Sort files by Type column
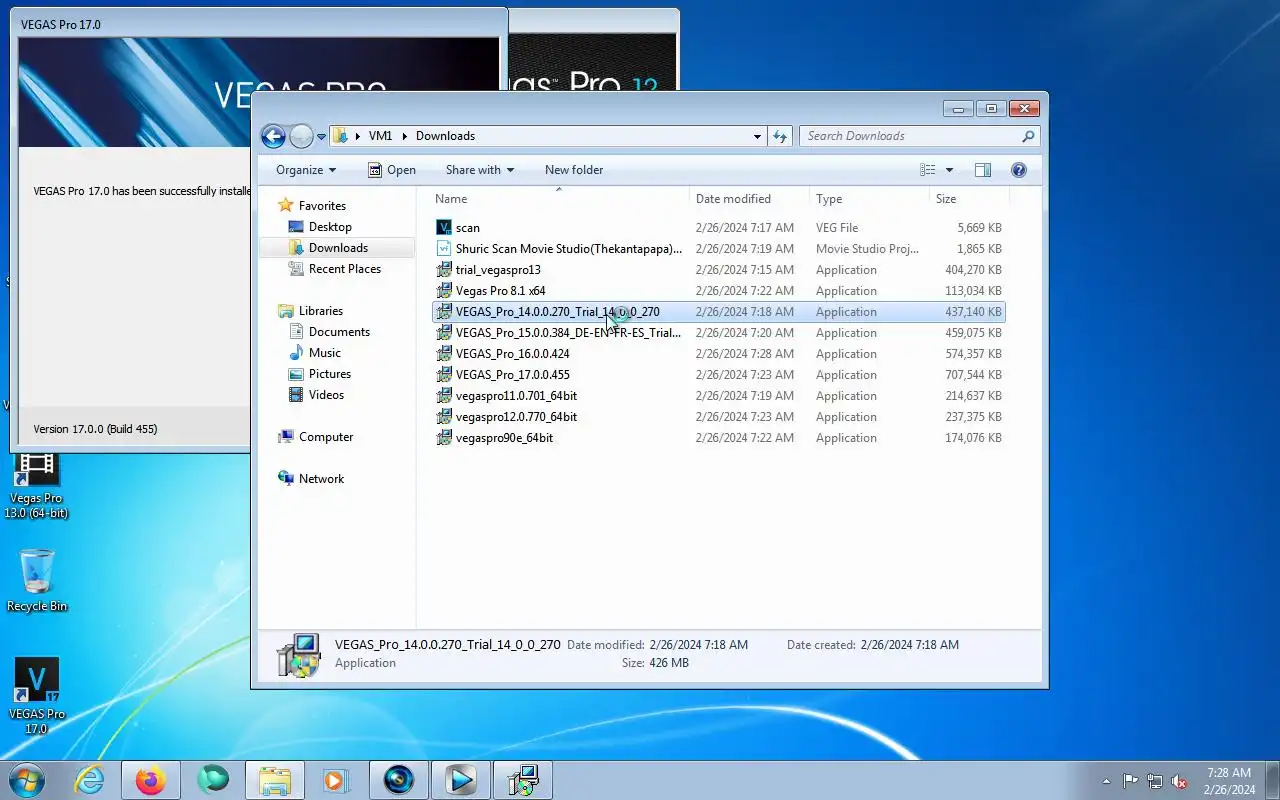Image resolution: width=1280 pixels, height=800 pixels. coord(869,199)
